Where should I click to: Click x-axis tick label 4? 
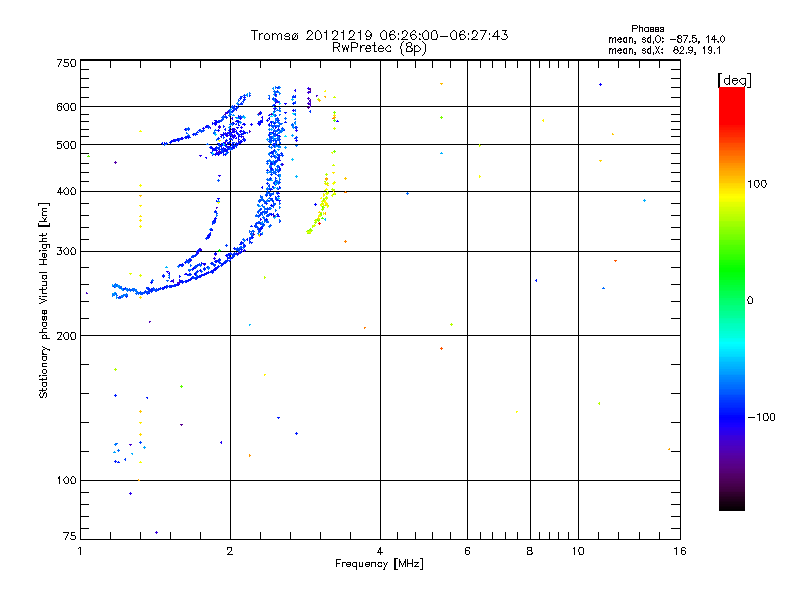pyautogui.click(x=380, y=551)
